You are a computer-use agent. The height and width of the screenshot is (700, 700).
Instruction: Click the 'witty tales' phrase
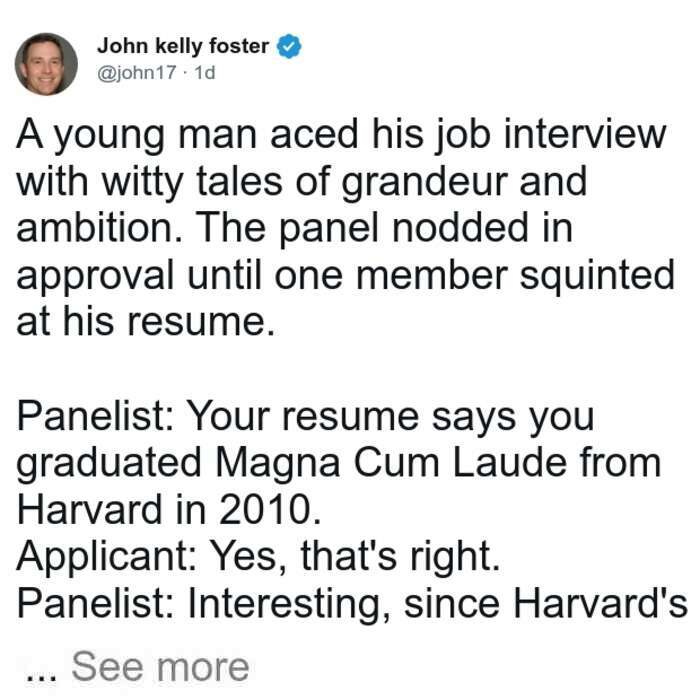pos(192,183)
